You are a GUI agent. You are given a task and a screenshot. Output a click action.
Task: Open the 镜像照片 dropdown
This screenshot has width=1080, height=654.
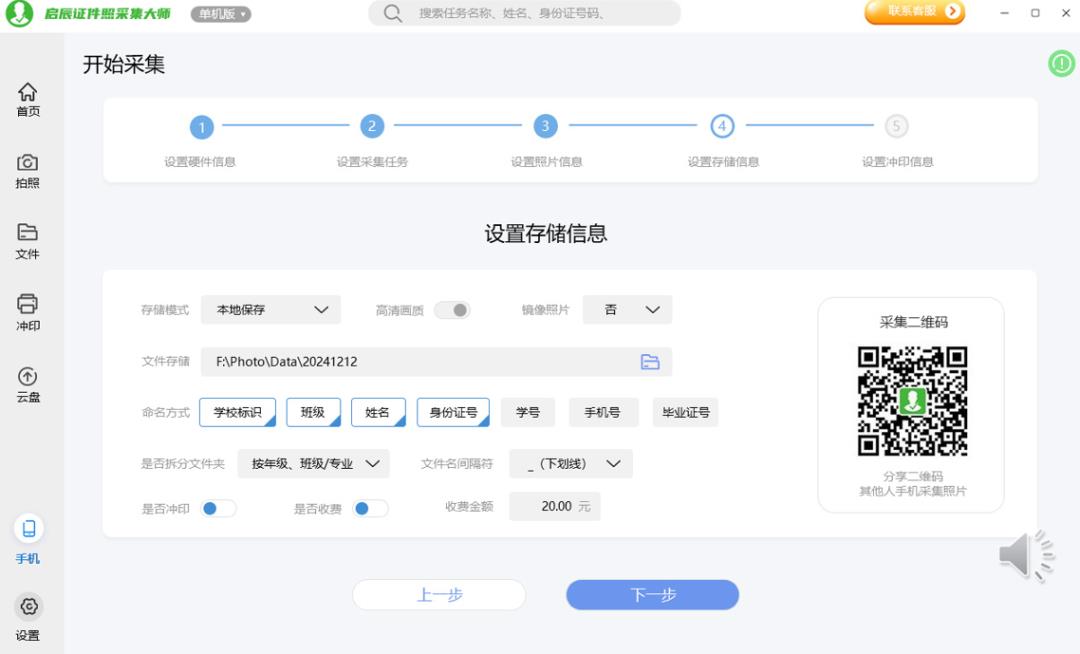(x=627, y=310)
